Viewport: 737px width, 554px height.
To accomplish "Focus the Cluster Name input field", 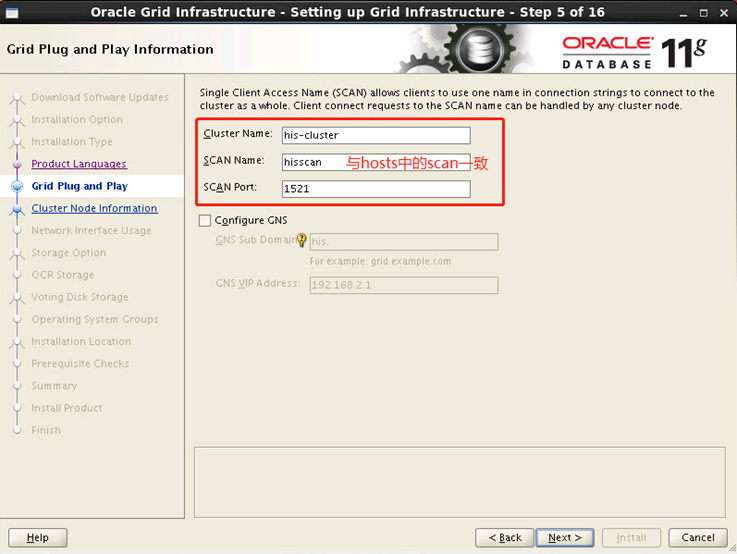I will (x=376, y=135).
